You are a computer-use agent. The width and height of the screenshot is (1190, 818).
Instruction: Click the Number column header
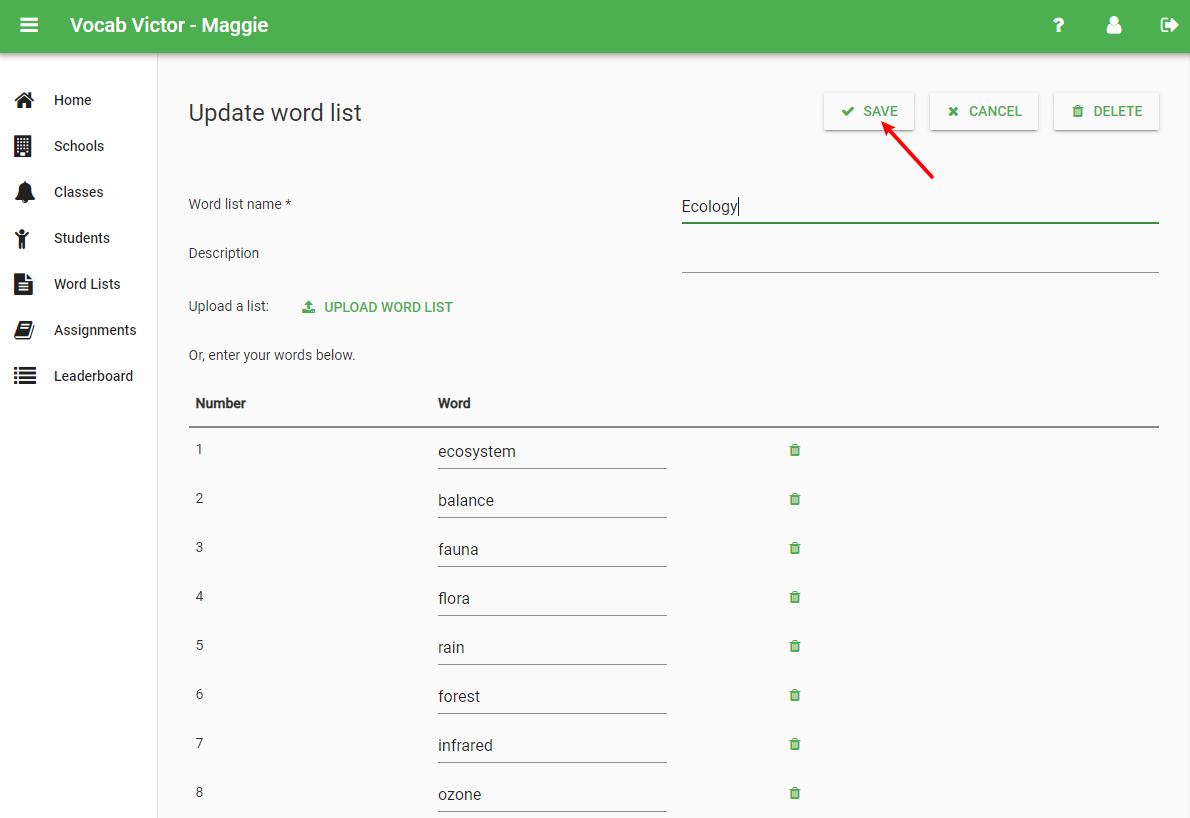pyautogui.click(x=221, y=403)
